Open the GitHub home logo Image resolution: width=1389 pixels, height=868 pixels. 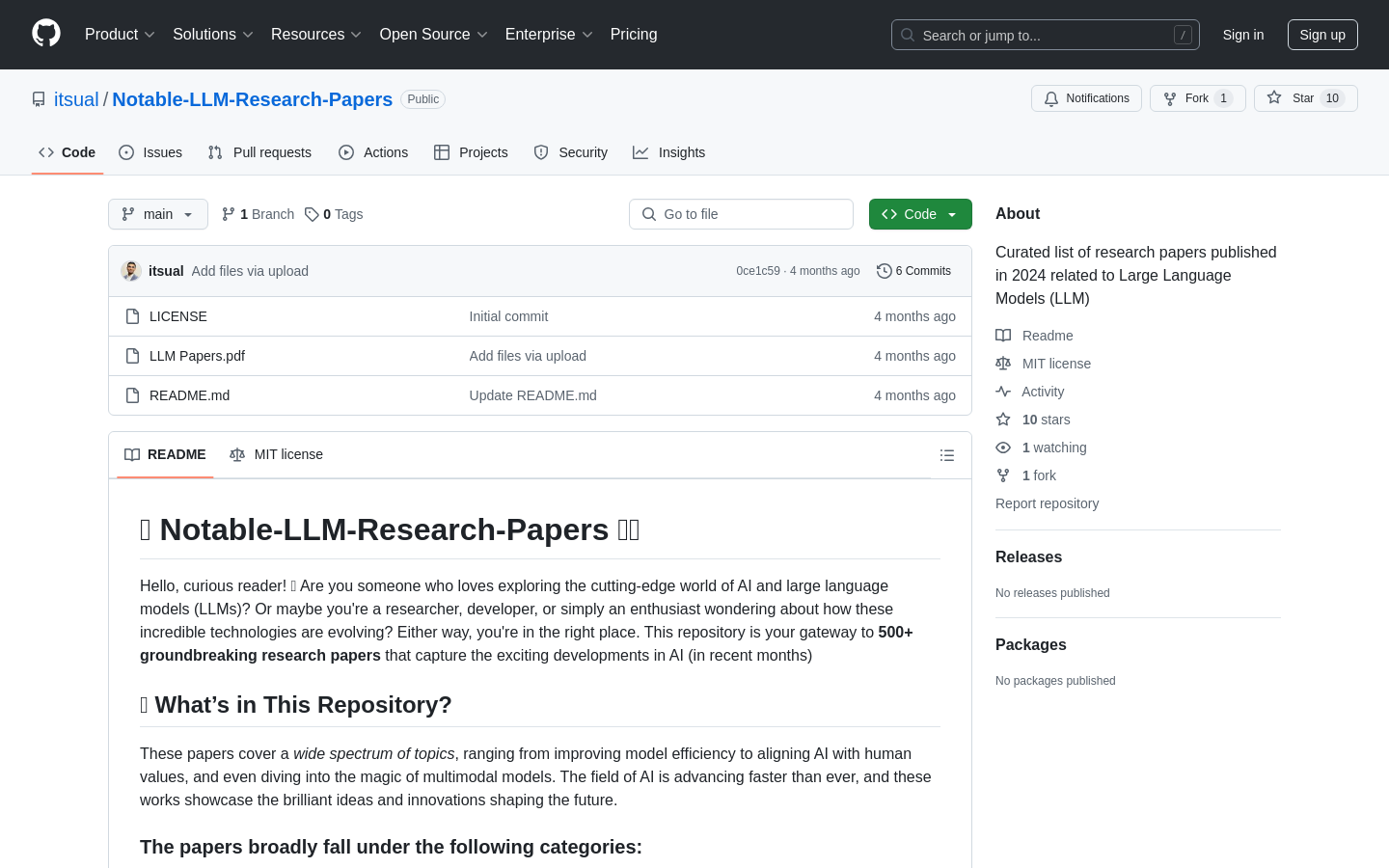(x=46, y=34)
